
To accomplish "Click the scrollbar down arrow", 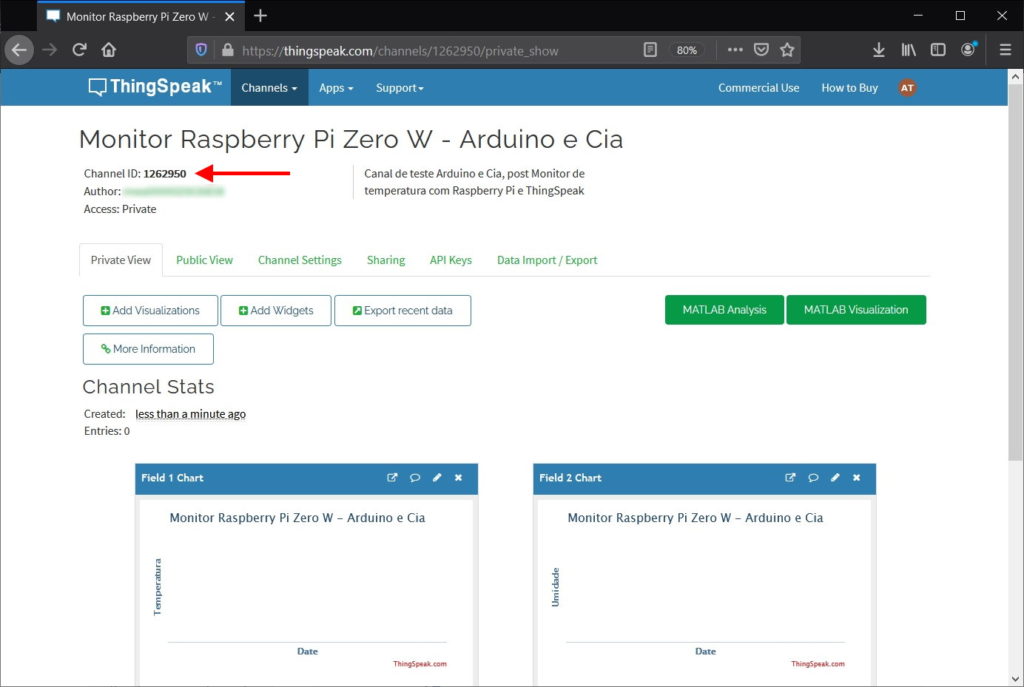I will click(x=1015, y=679).
